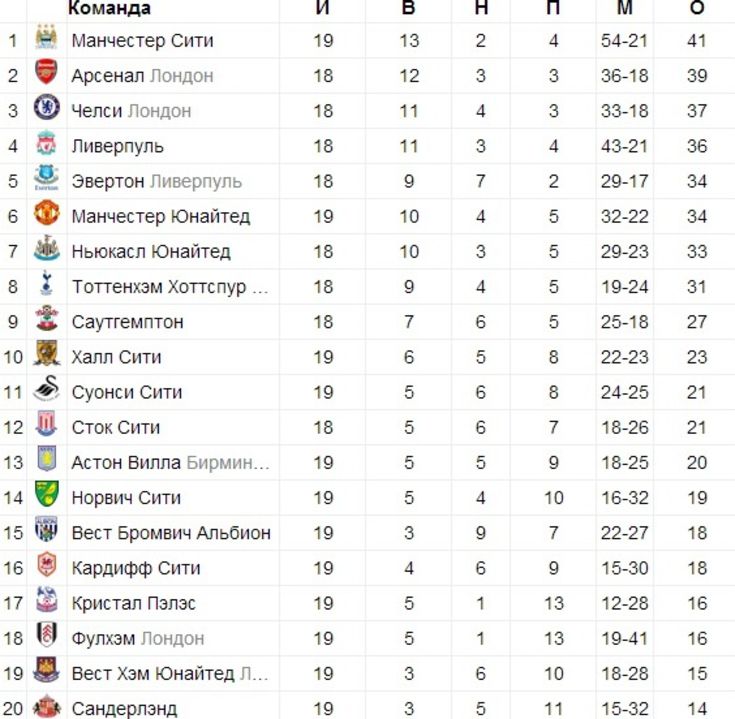This screenshot has width=735, height=719.
Task: Click the Manchester United crest
Action: 46,212
